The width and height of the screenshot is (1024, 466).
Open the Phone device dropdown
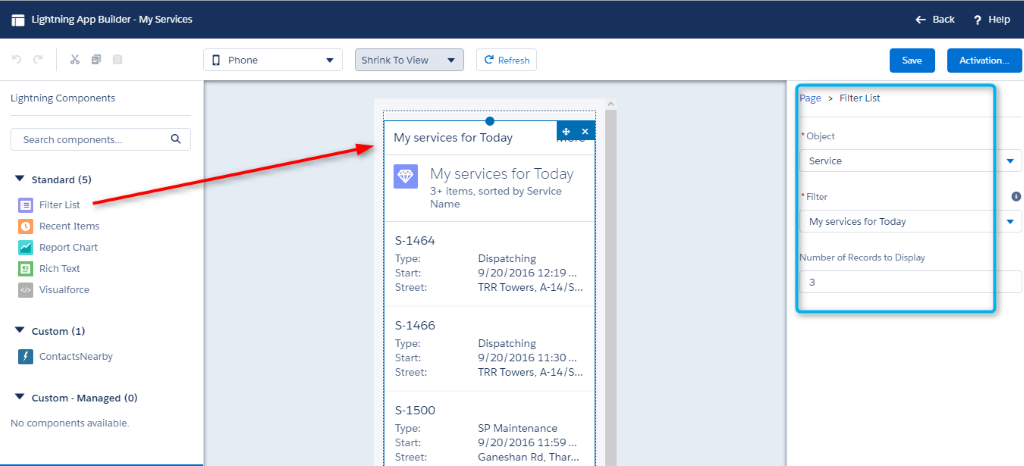273,60
